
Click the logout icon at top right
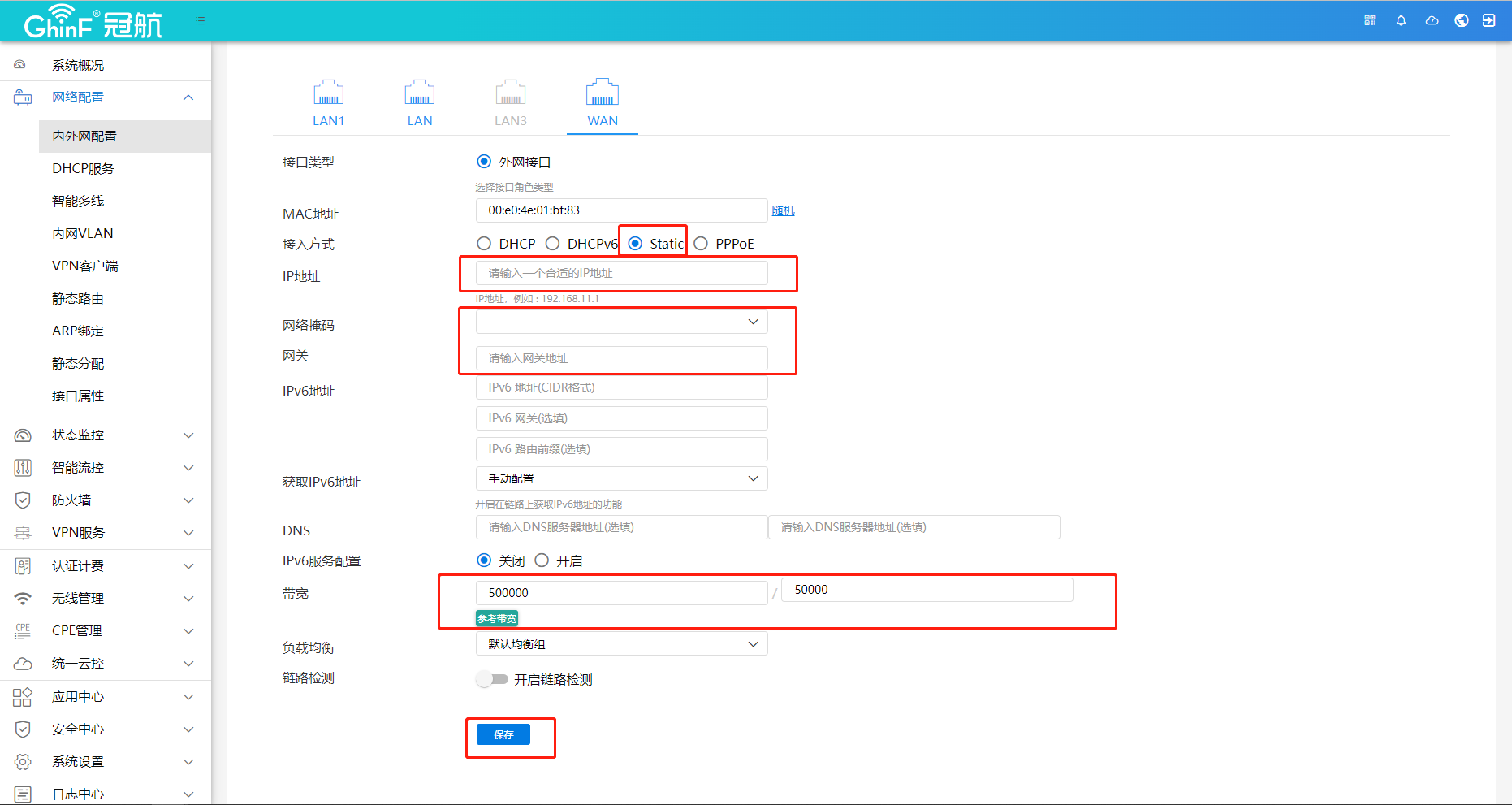[x=1488, y=20]
